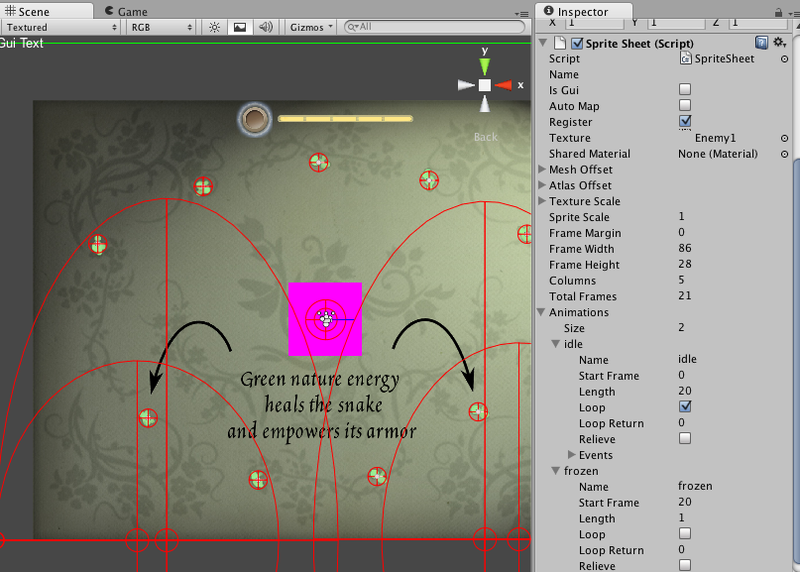
Task: Click the bottom white gizmo cone
Action: 485,104
